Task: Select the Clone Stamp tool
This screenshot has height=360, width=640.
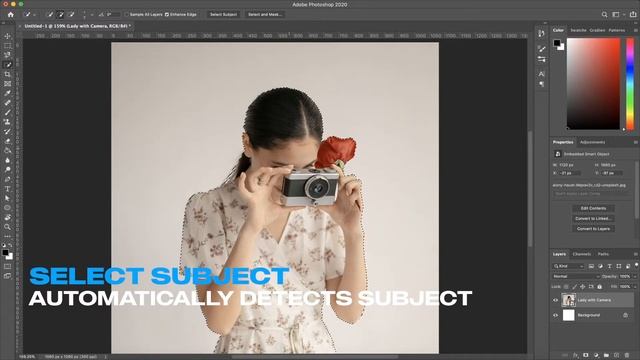Action: [7, 122]
